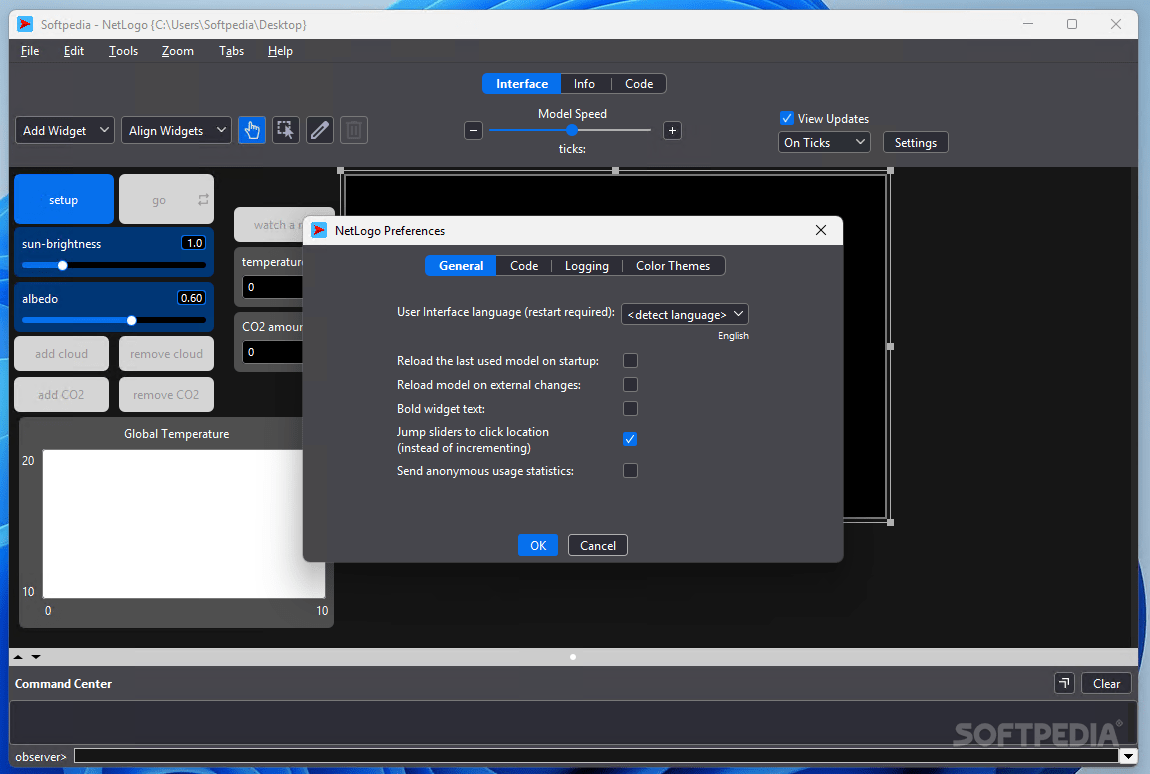Uncheck Jump sliders to click location
This screenshot has width=1150, height=774.
[x=630, y=439]
